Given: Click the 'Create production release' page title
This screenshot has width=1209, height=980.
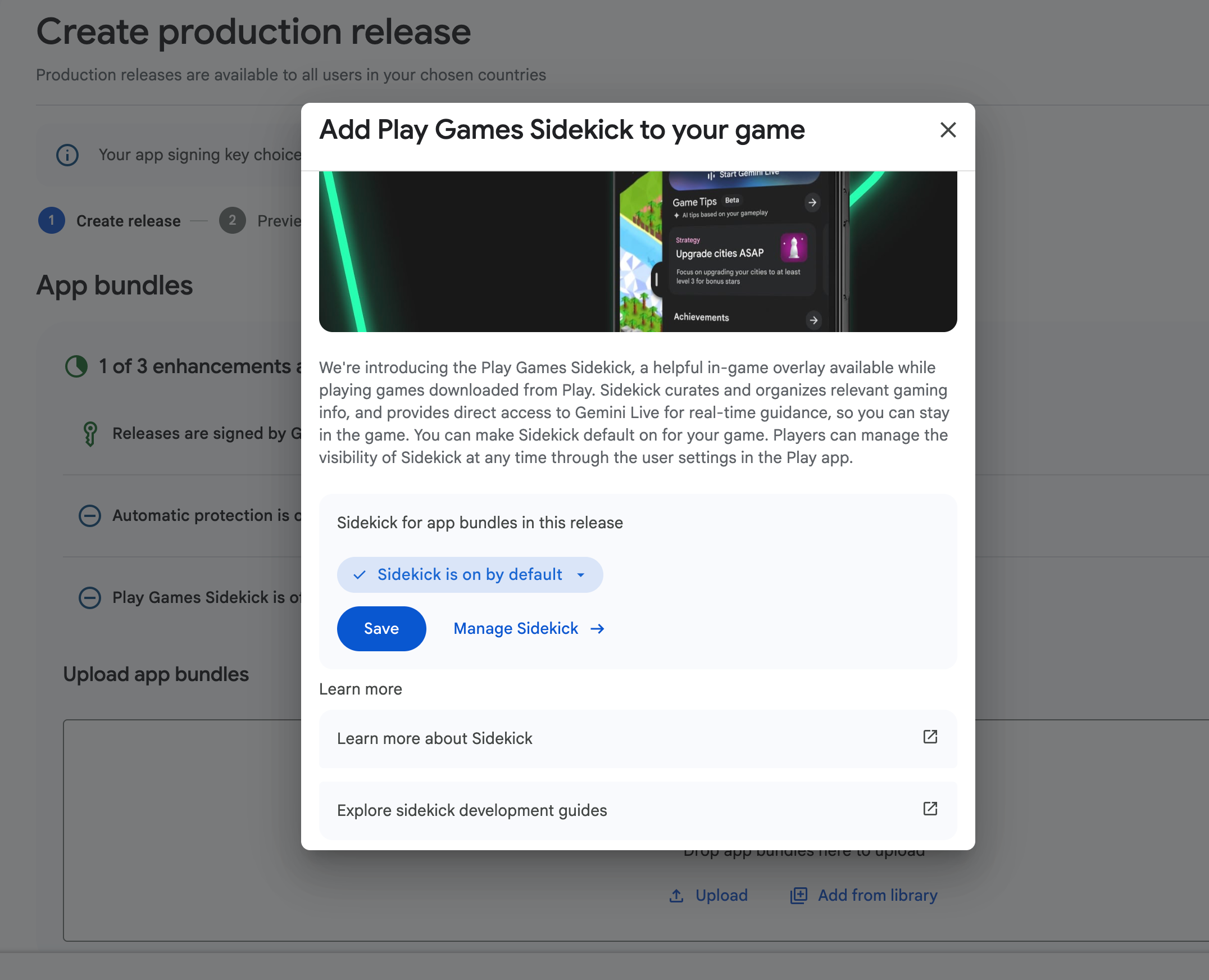Looking at the screenshot, I should pyautogui.click(x=253, y=31).
